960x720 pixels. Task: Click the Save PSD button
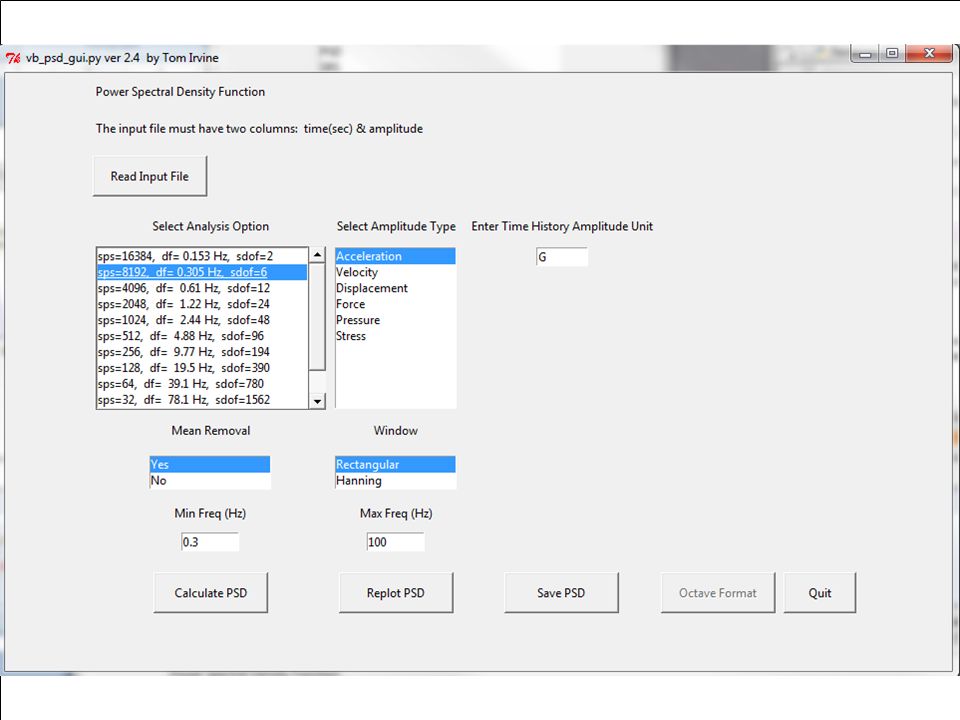click(x=561, y=593)
